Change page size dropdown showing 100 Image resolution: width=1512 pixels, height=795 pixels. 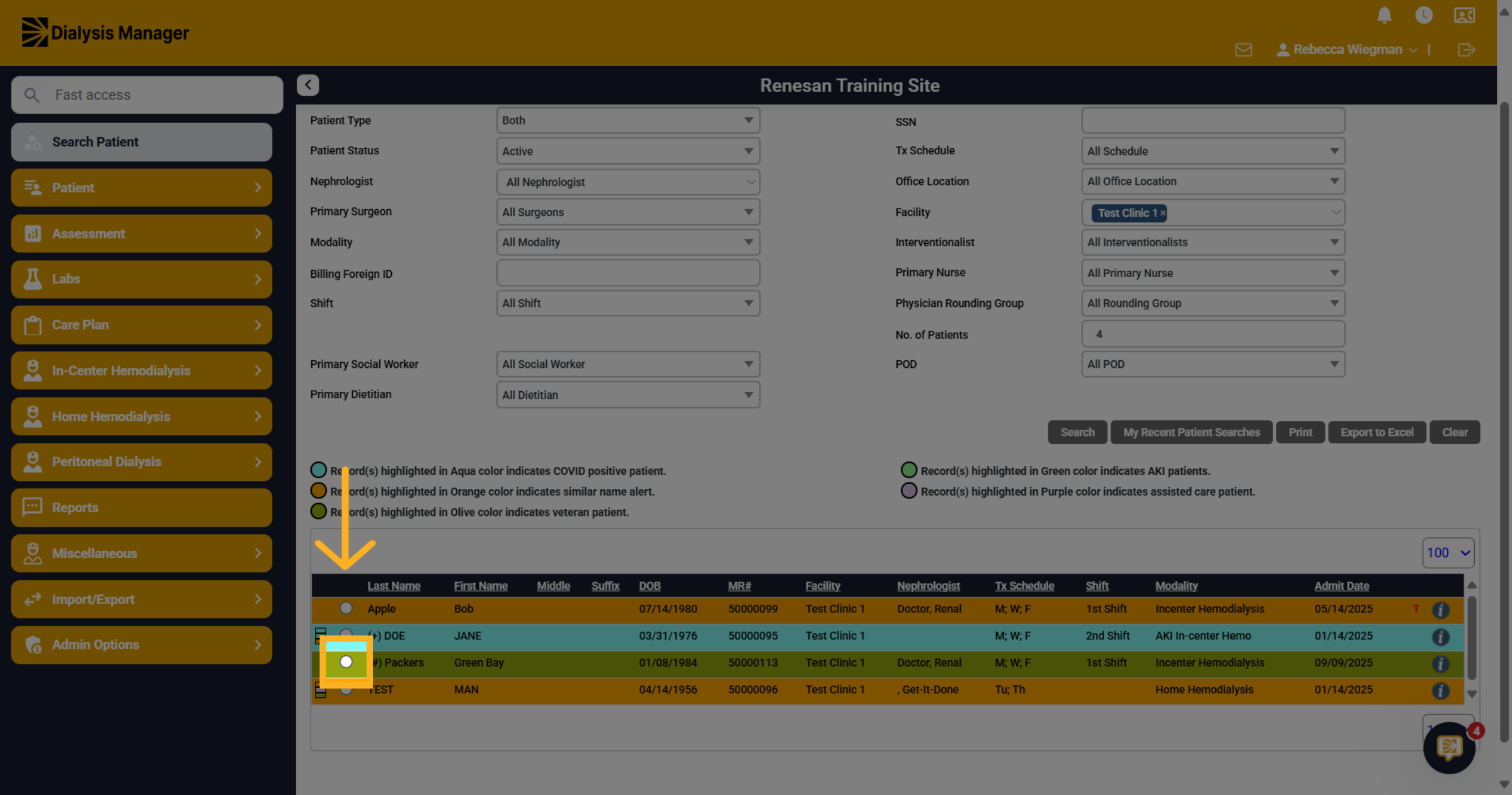(x=1448, y=552)
